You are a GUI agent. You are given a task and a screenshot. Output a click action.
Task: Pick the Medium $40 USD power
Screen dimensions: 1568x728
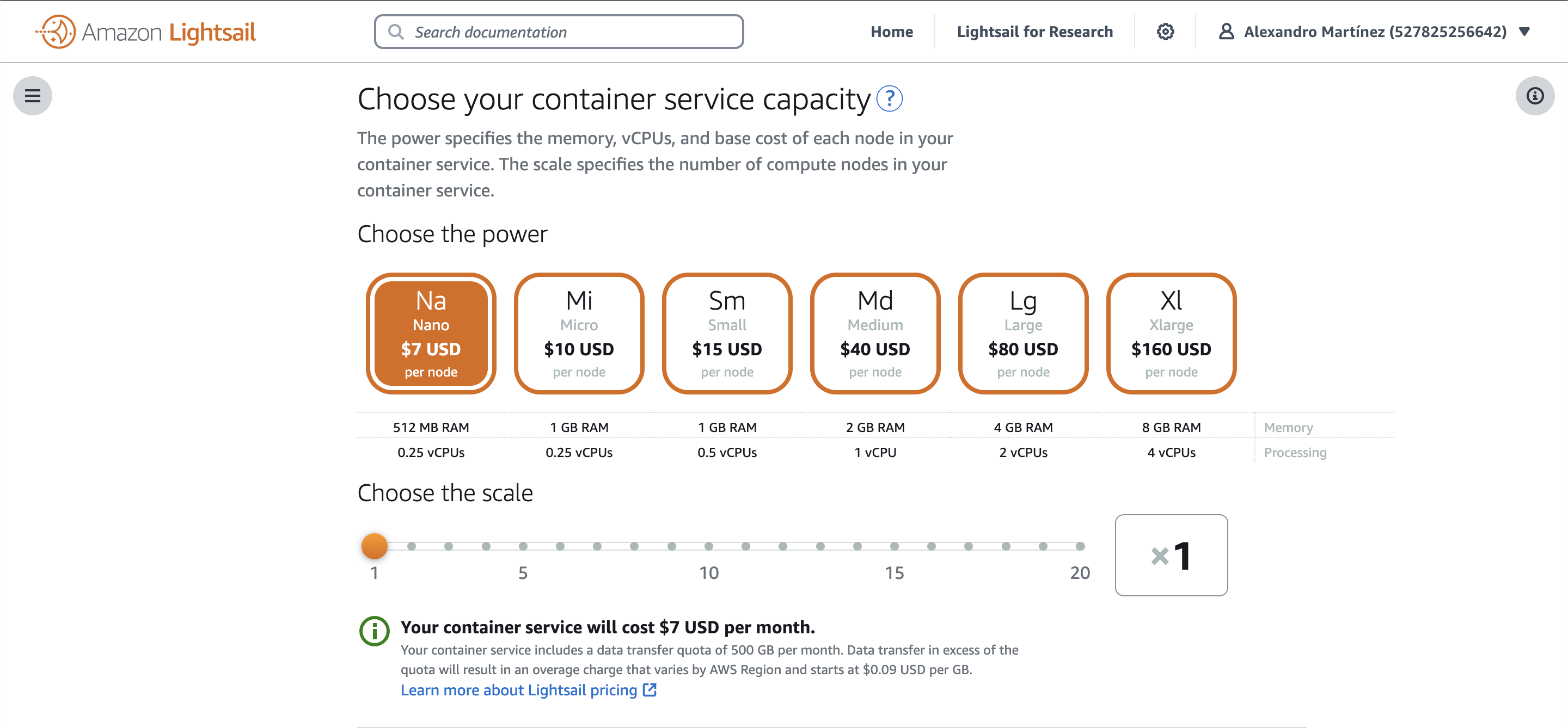tap(875, 334)
